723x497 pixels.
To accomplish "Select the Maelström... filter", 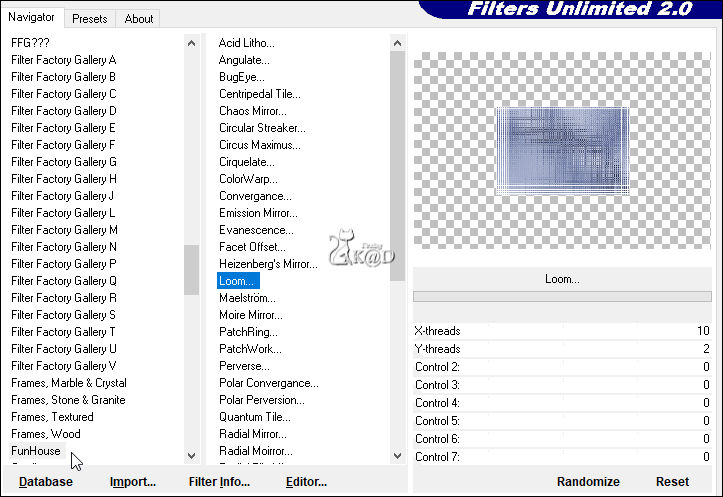I will [x=247, y=298].
